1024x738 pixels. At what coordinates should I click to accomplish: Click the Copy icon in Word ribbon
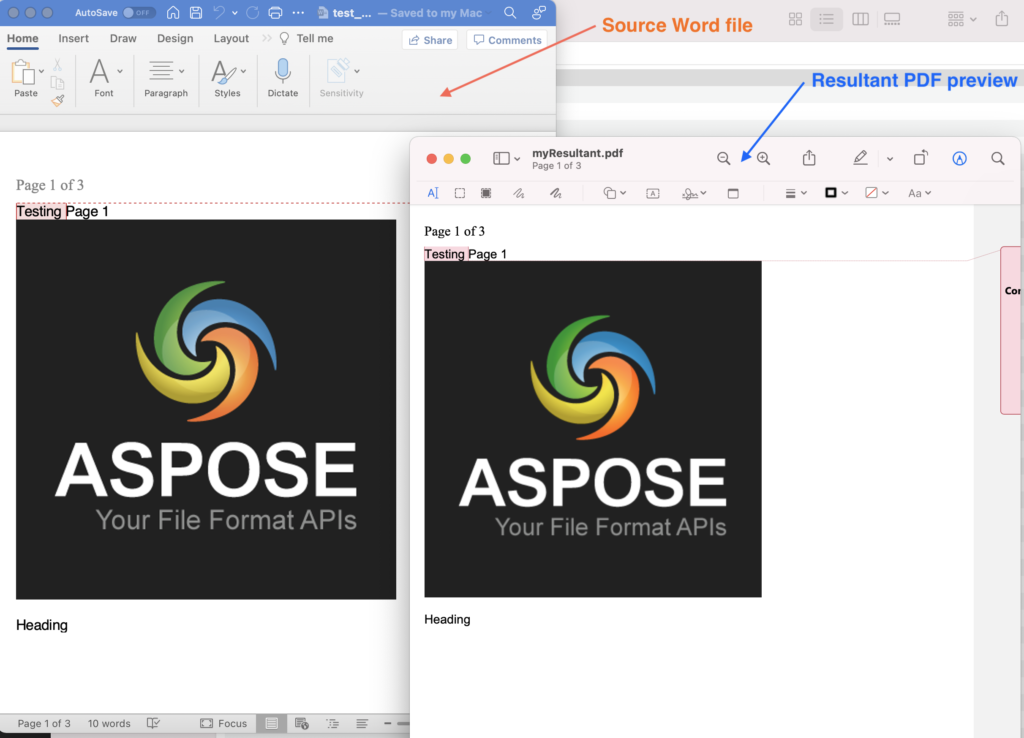tap(57, 83)
